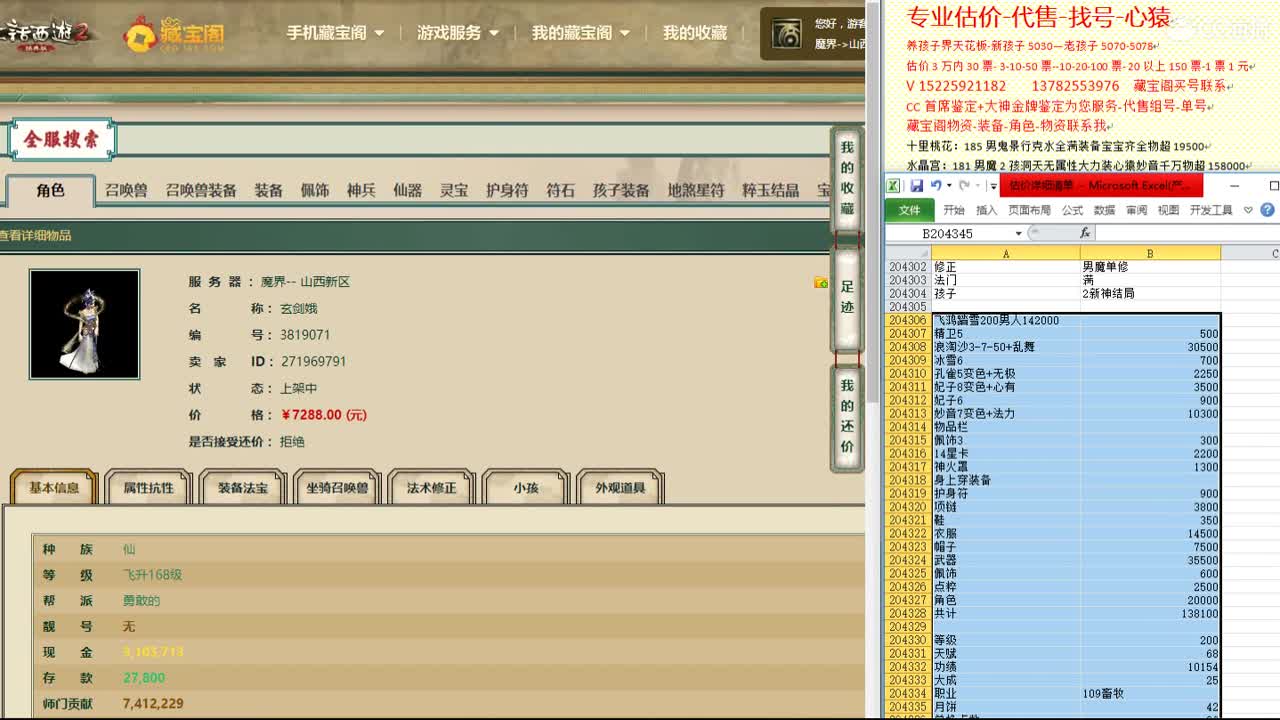1280x720 pixels.
Task: Open 我的收藏 in the top navigation
Action: (695, 33)
